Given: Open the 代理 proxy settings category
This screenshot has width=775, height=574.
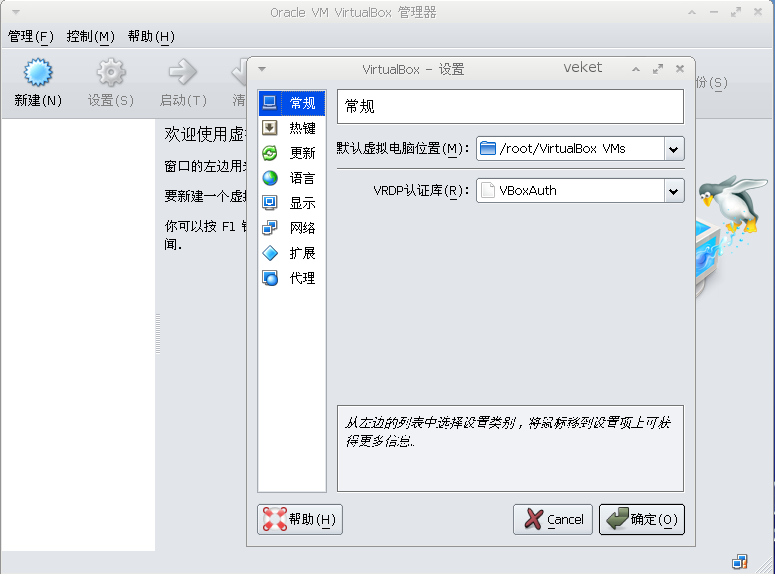Looking at the screenshot, I should [x=292, y=278].
